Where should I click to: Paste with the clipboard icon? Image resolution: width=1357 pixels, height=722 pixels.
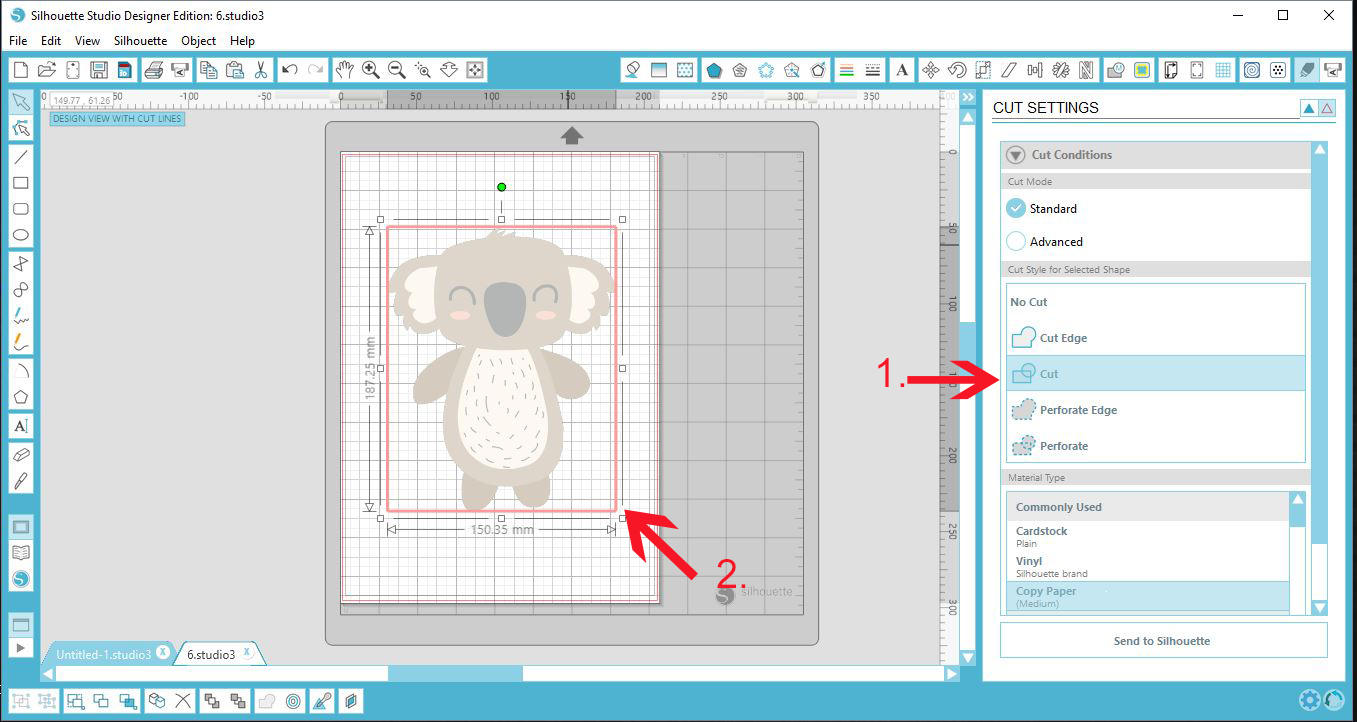pyautogui.click(x=234, y=70)
